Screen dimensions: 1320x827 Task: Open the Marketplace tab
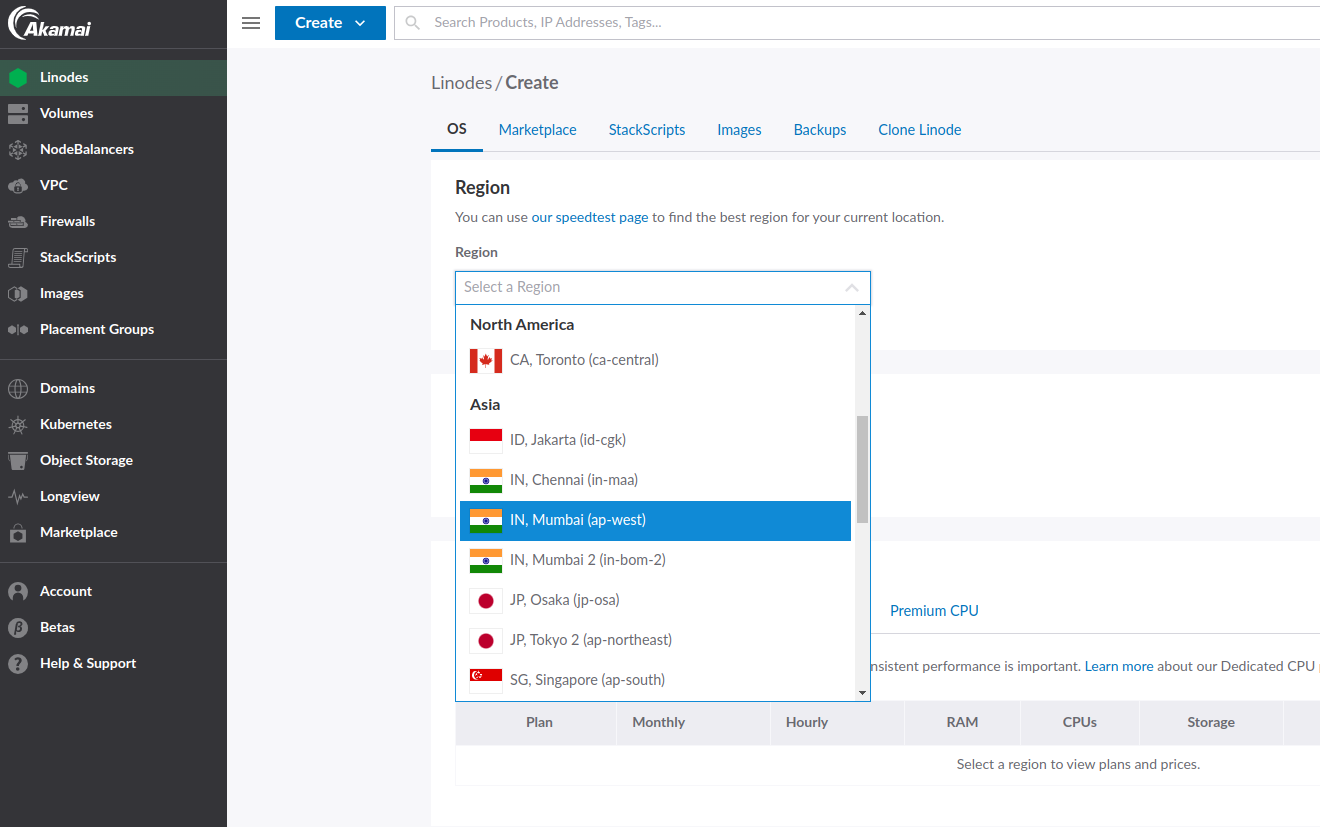click(537, 129)
